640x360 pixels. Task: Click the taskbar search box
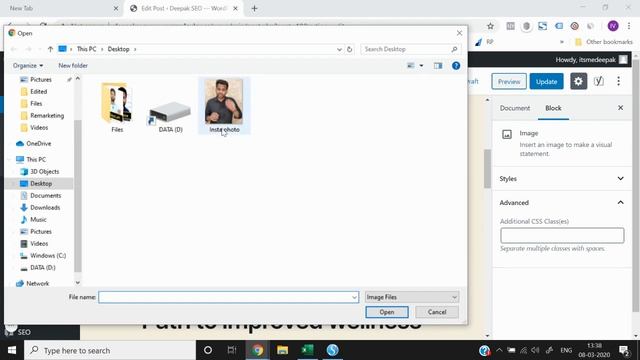tap(110, 350)
